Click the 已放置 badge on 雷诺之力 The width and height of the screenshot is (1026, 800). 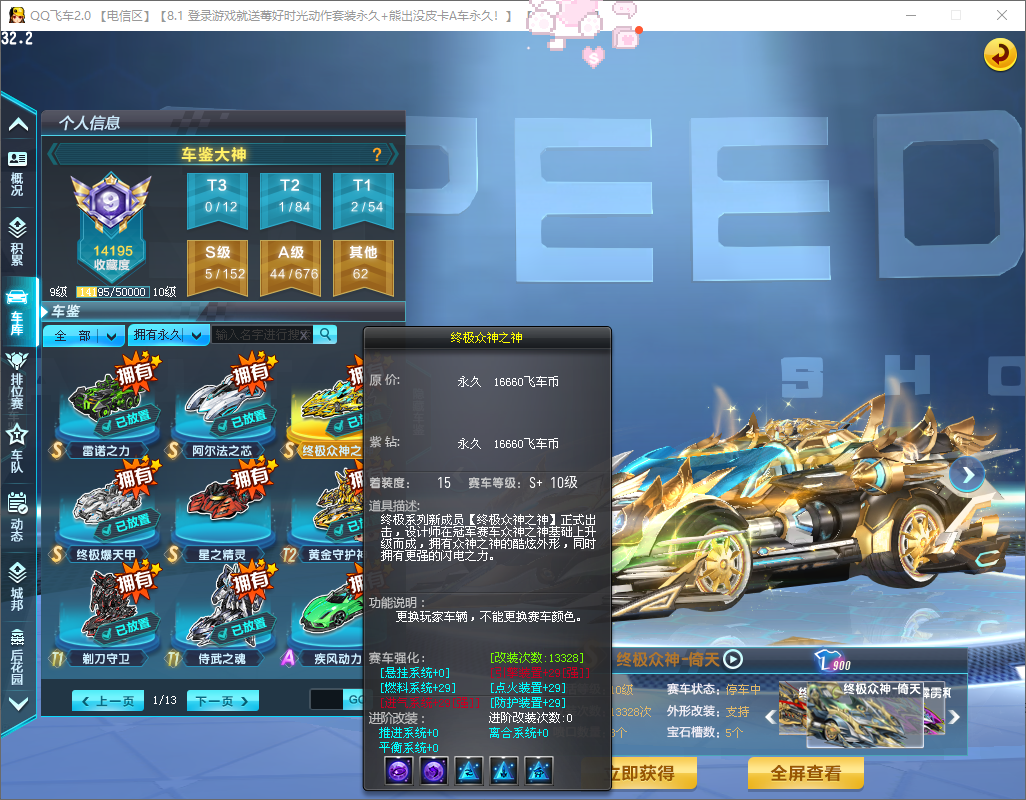tap(127, 421)
